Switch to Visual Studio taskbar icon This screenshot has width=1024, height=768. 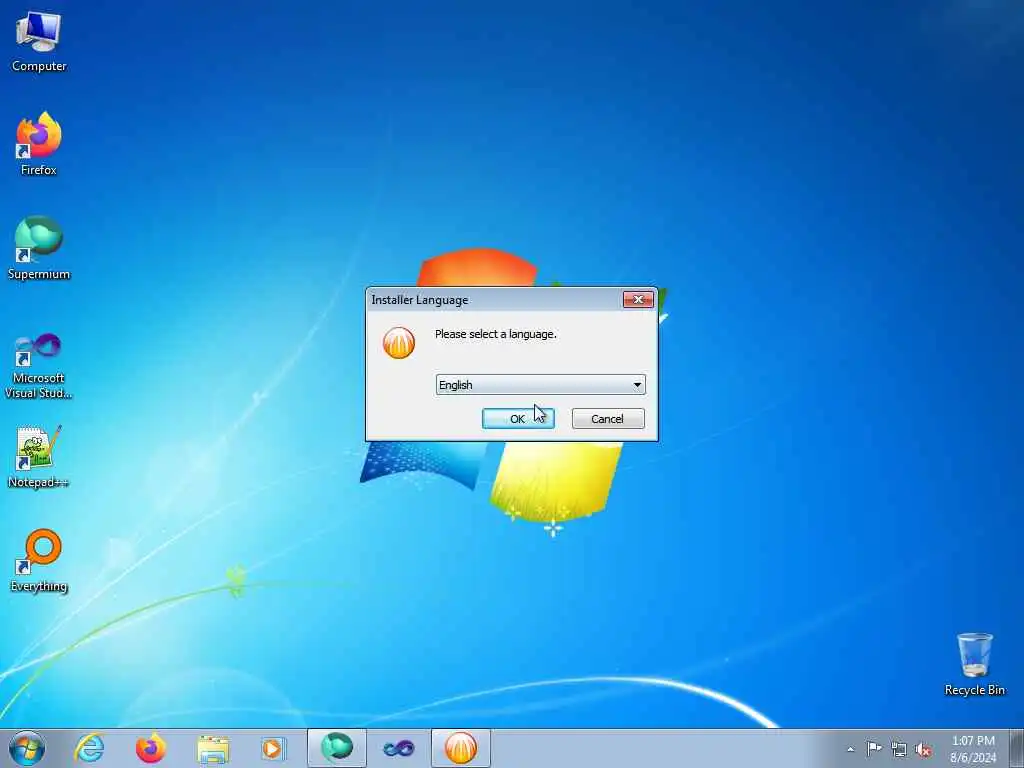click(x=398, y=748)
